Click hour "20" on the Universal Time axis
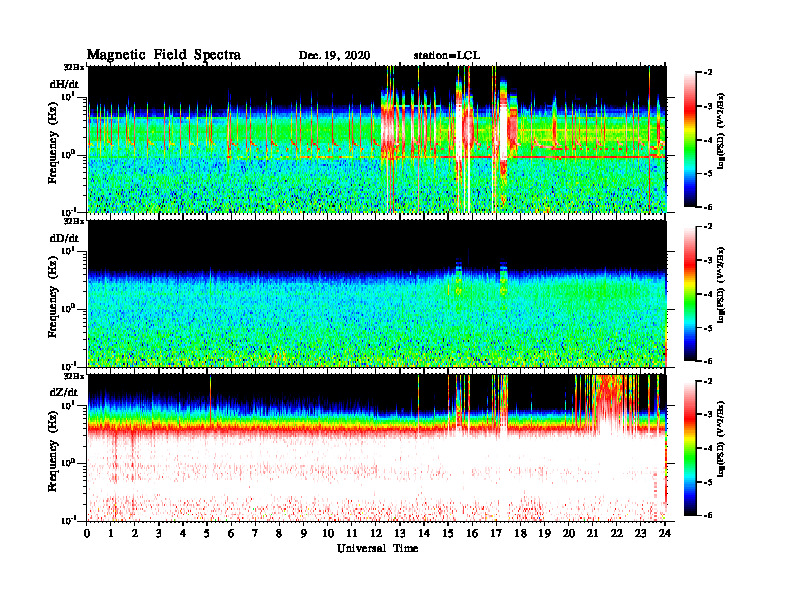The image size is (792, 612). tap(569, 533)
